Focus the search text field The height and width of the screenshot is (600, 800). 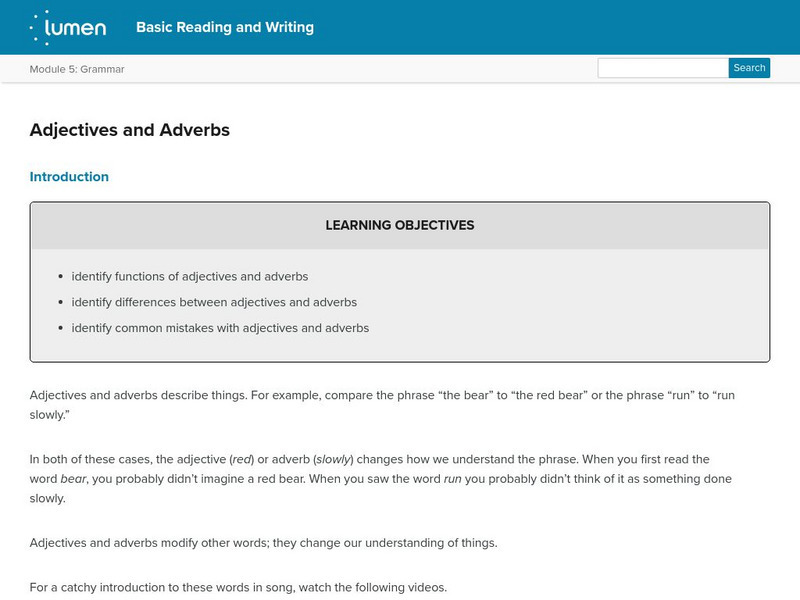662,68
